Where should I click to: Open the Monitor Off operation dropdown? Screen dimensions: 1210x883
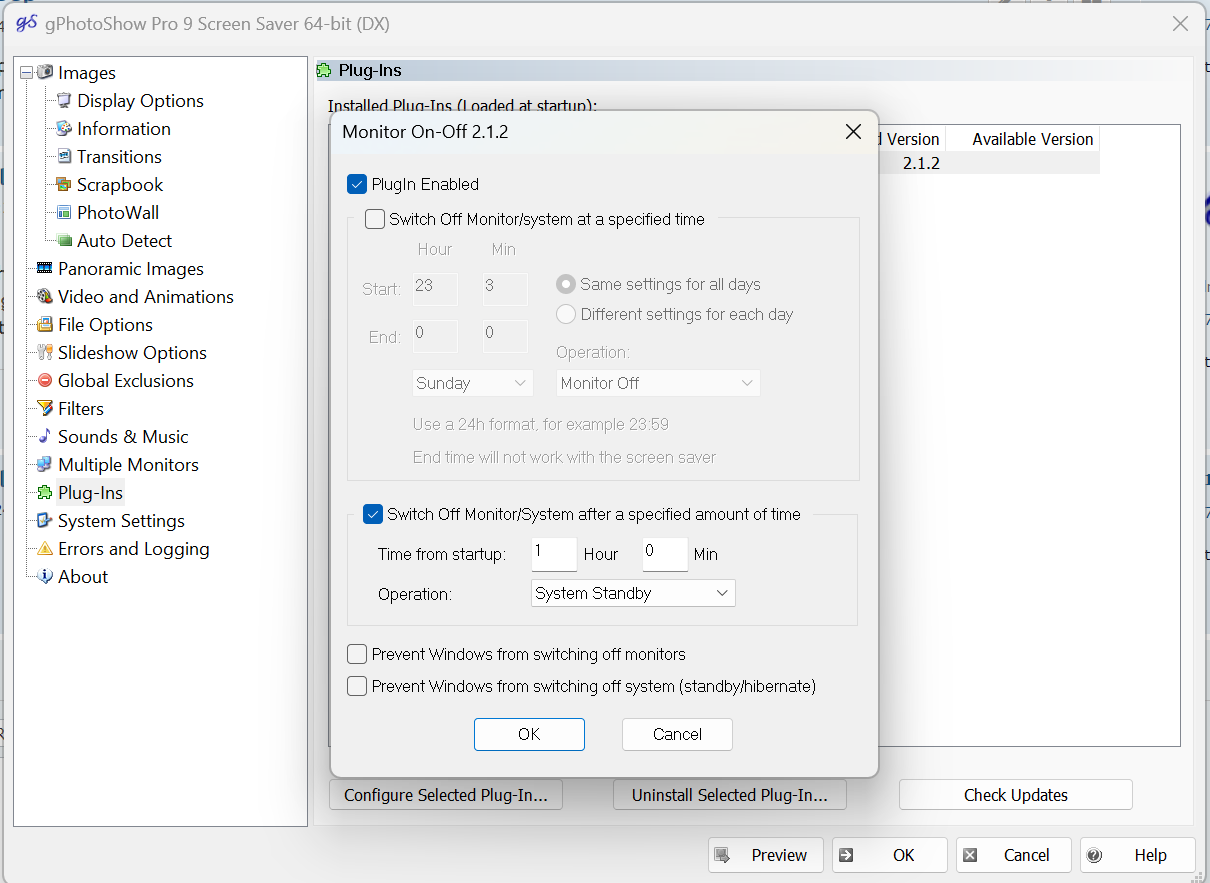coord(658,383)
